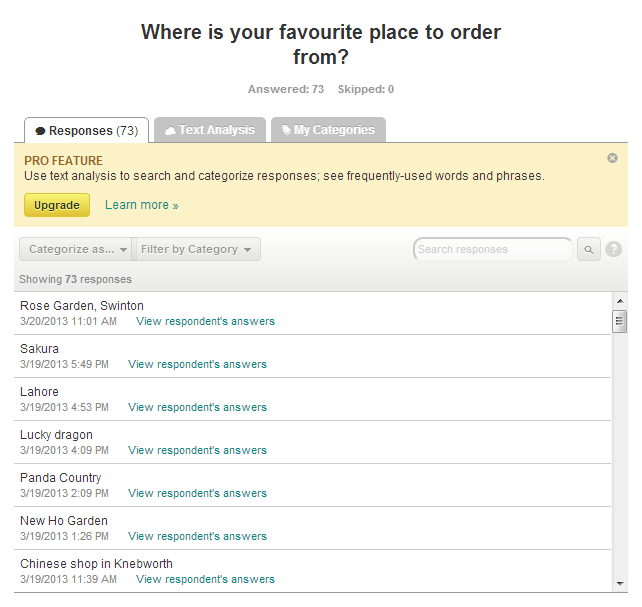Click the scrollbar up arrow
The width and height of the screenshot is (642, 607).
(620, 301)
